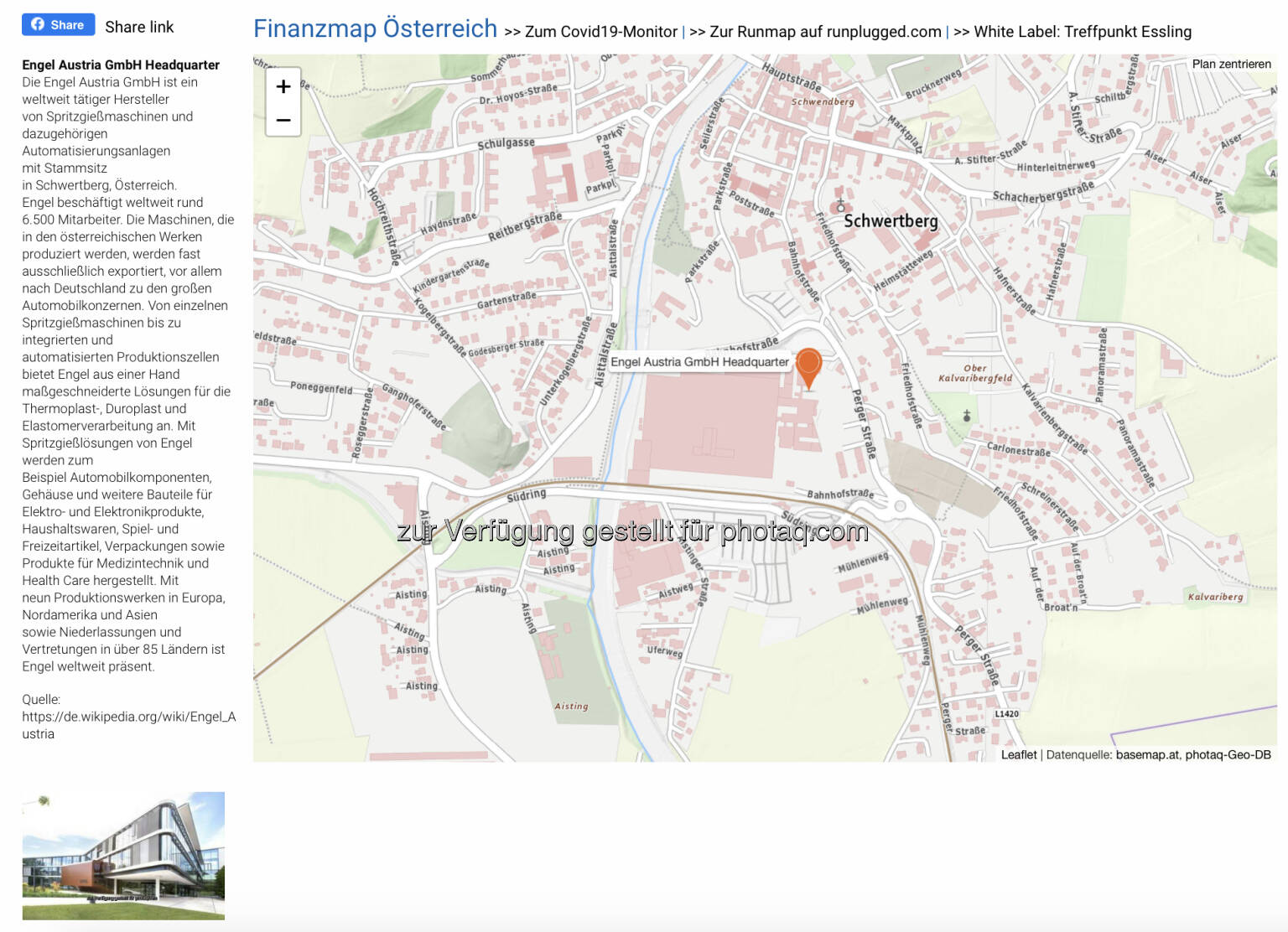Open the Finanzmap Österreich title link
Screen dimensions: 1288x932
tap(375, 28)
